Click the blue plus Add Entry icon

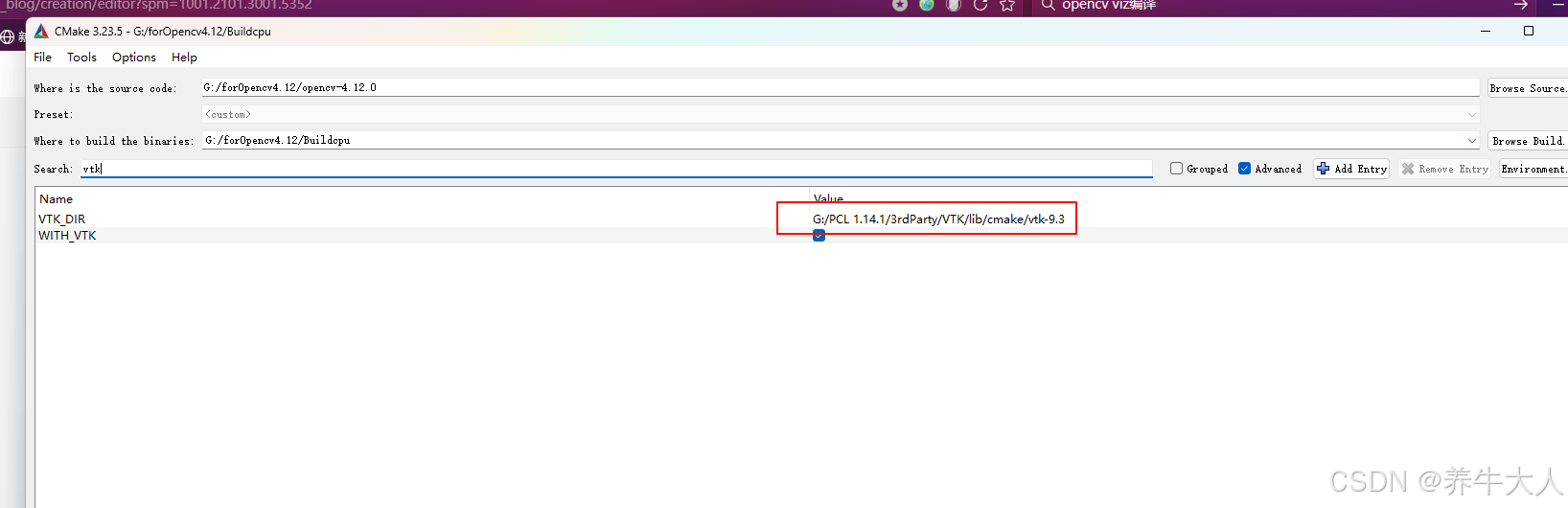[1324, 169]
